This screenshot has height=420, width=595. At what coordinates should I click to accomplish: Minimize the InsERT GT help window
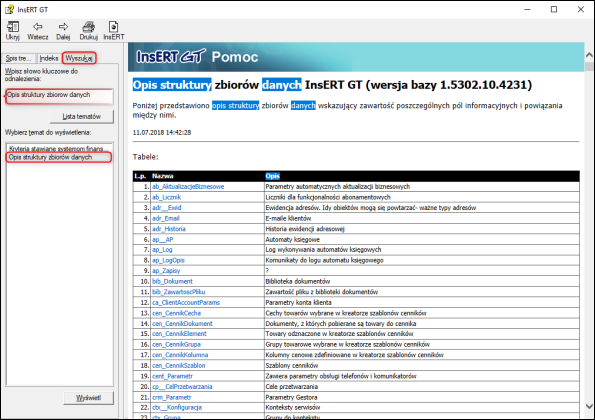point(527,9)
